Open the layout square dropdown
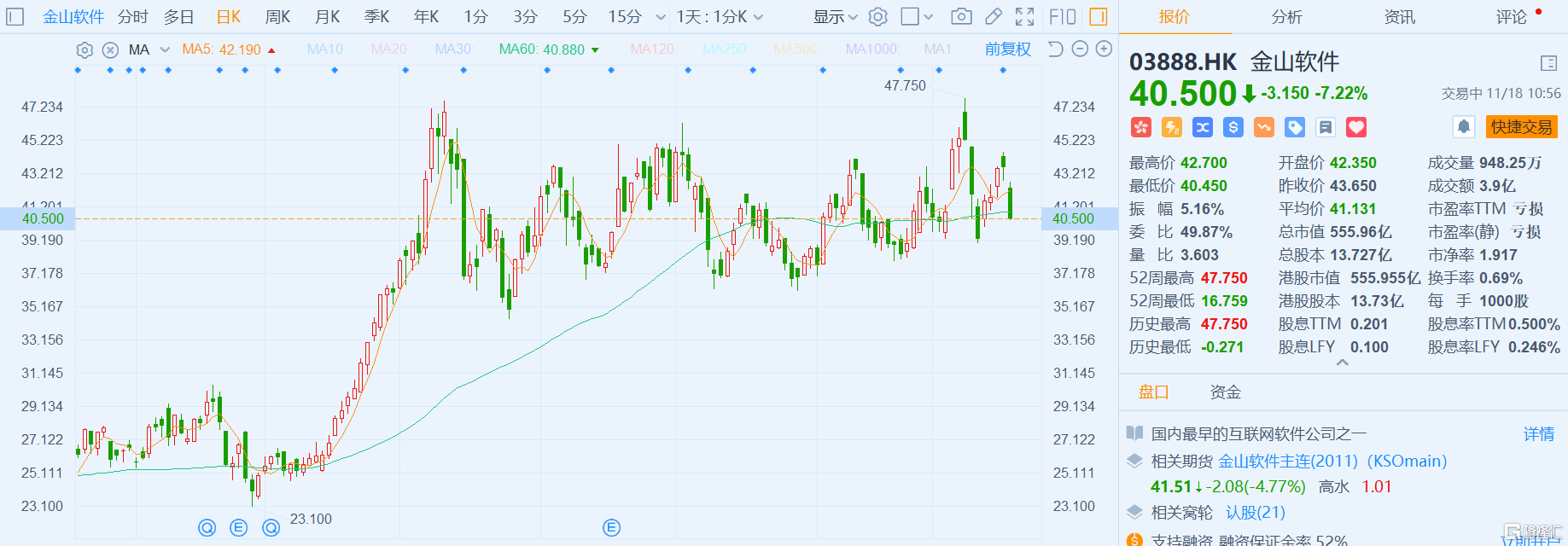This screenshot has width=1568, height=546. pos(918,16)
